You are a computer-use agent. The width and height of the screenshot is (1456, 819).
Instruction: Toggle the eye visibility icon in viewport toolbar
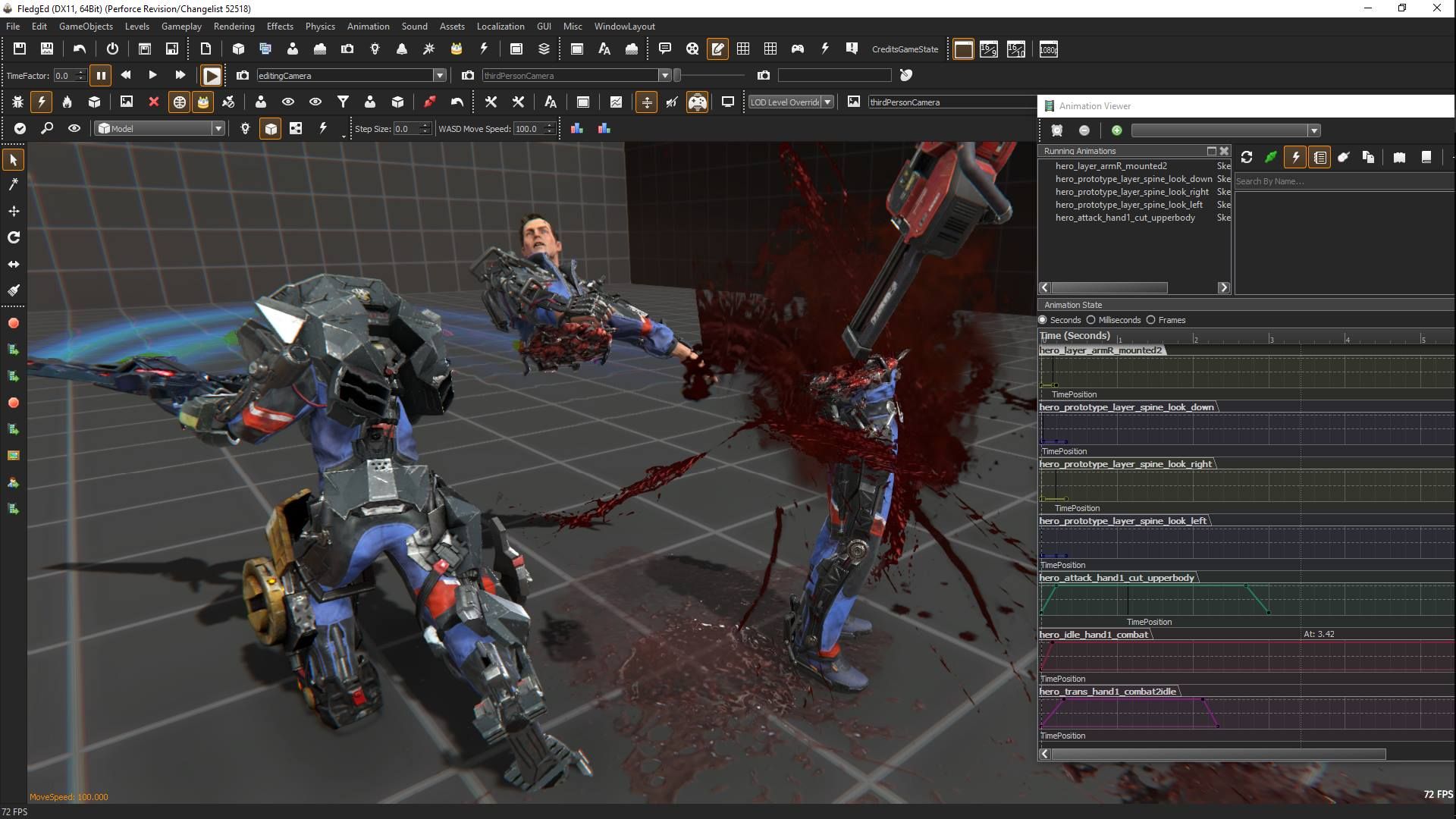[x=74, y=128]
